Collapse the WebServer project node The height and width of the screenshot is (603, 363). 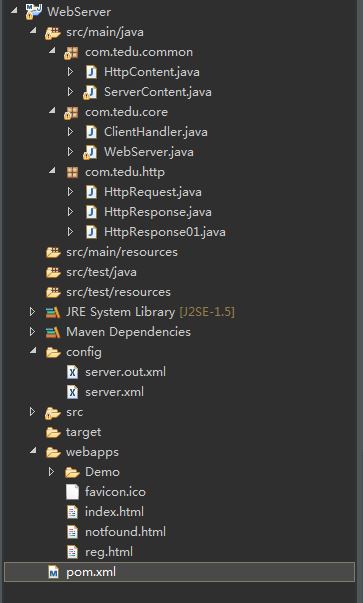(14, 10)
